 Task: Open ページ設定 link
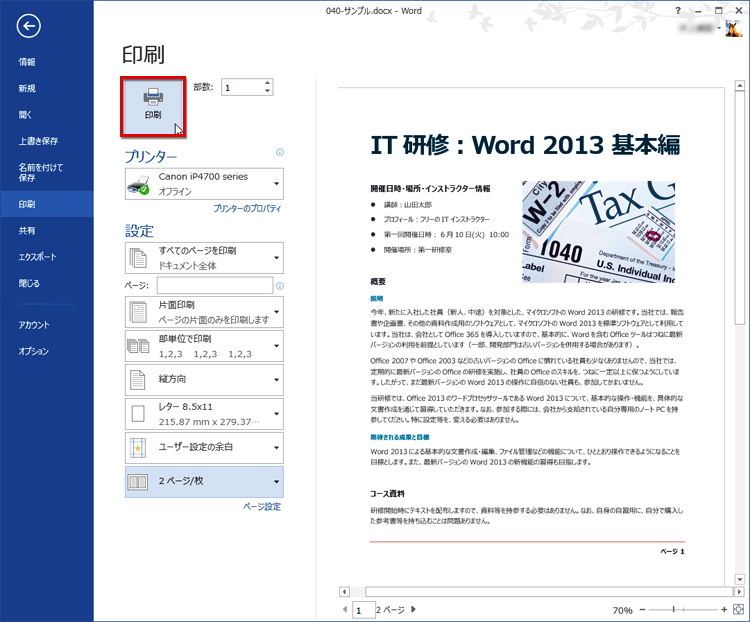[x=262, y=507]
